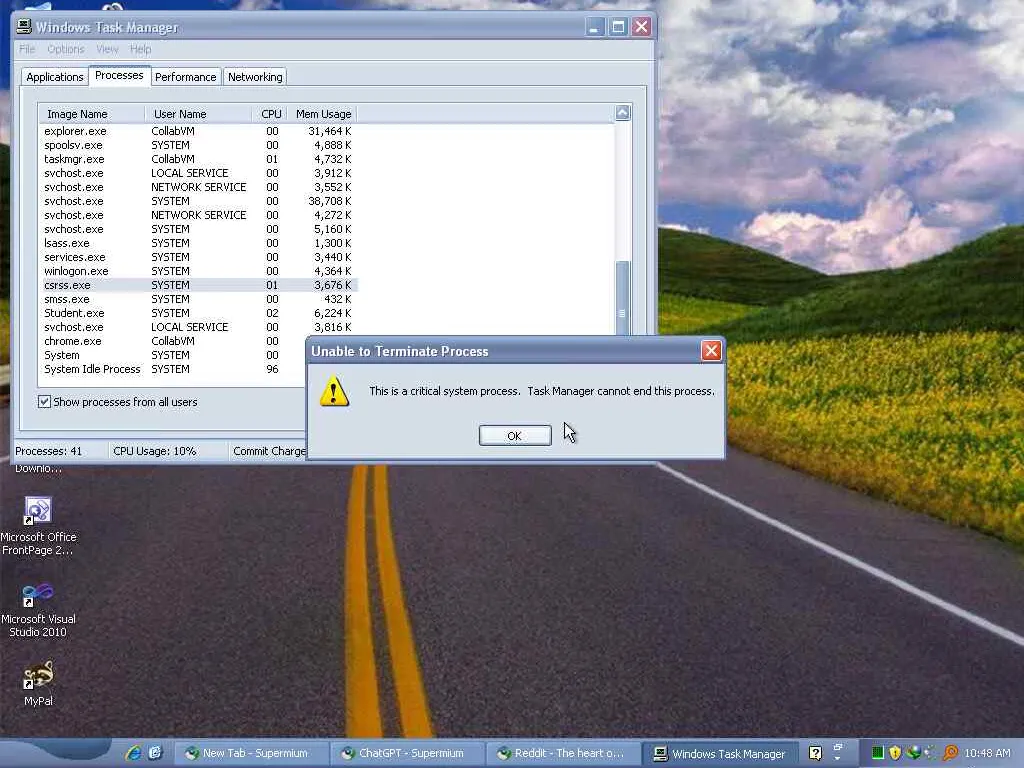Select svchost.exe row using 3,912 K

point(198,173)
